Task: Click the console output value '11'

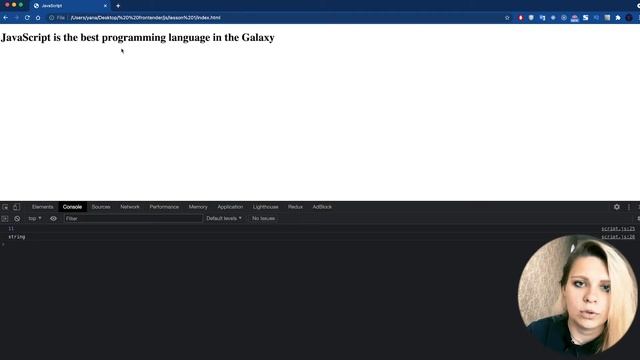Action: tap(11, 229)
